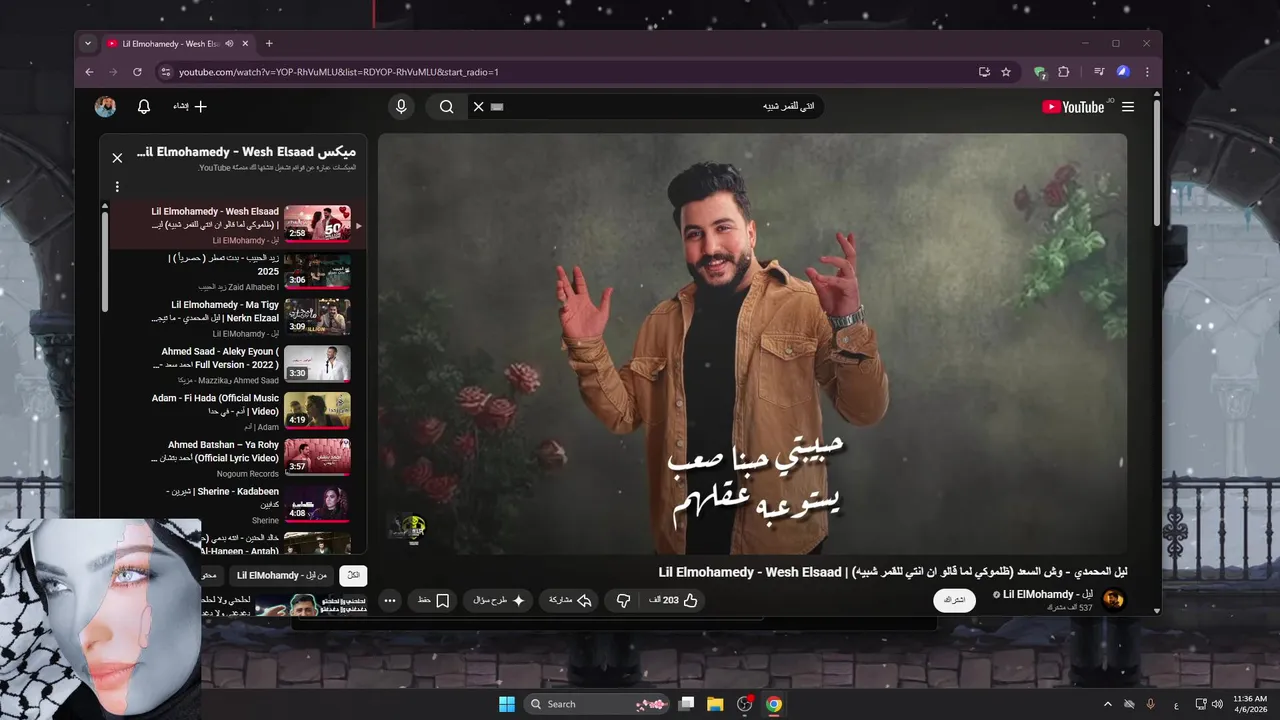Open the tab search dropdown arrow
The height and width of the screenshot is (720, 1280).
88,43
